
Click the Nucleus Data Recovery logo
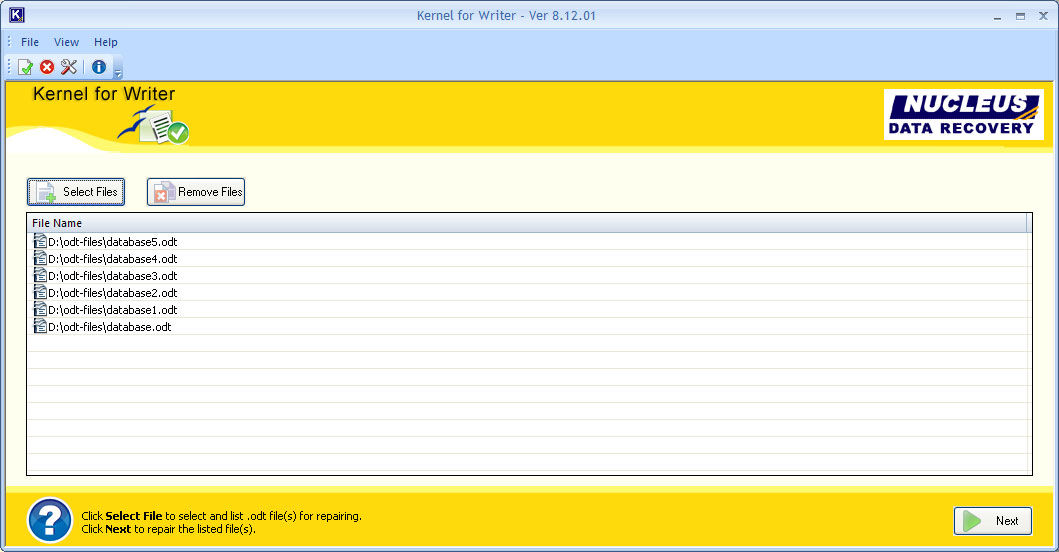pyautogui.click(x=963, y=114)
